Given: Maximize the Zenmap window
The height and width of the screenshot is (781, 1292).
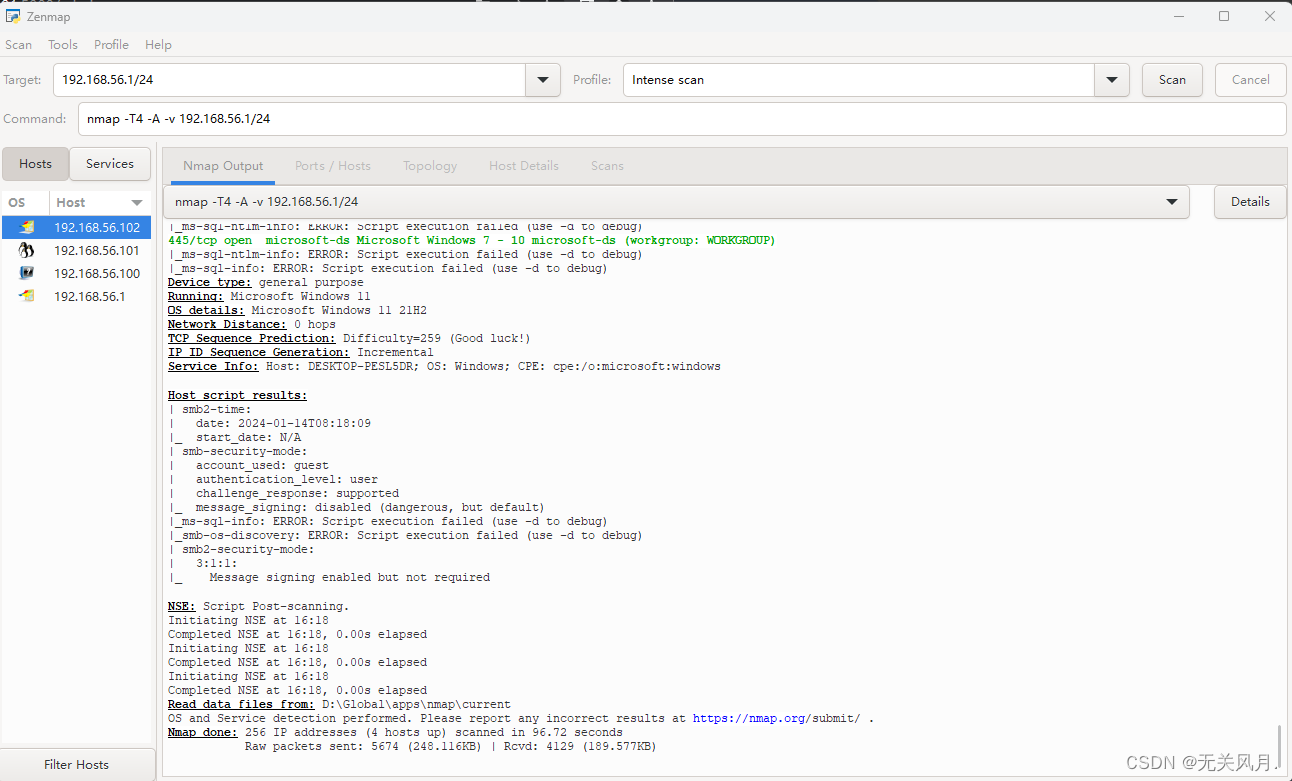Looking at the screenshot, I should [1224, 16].
